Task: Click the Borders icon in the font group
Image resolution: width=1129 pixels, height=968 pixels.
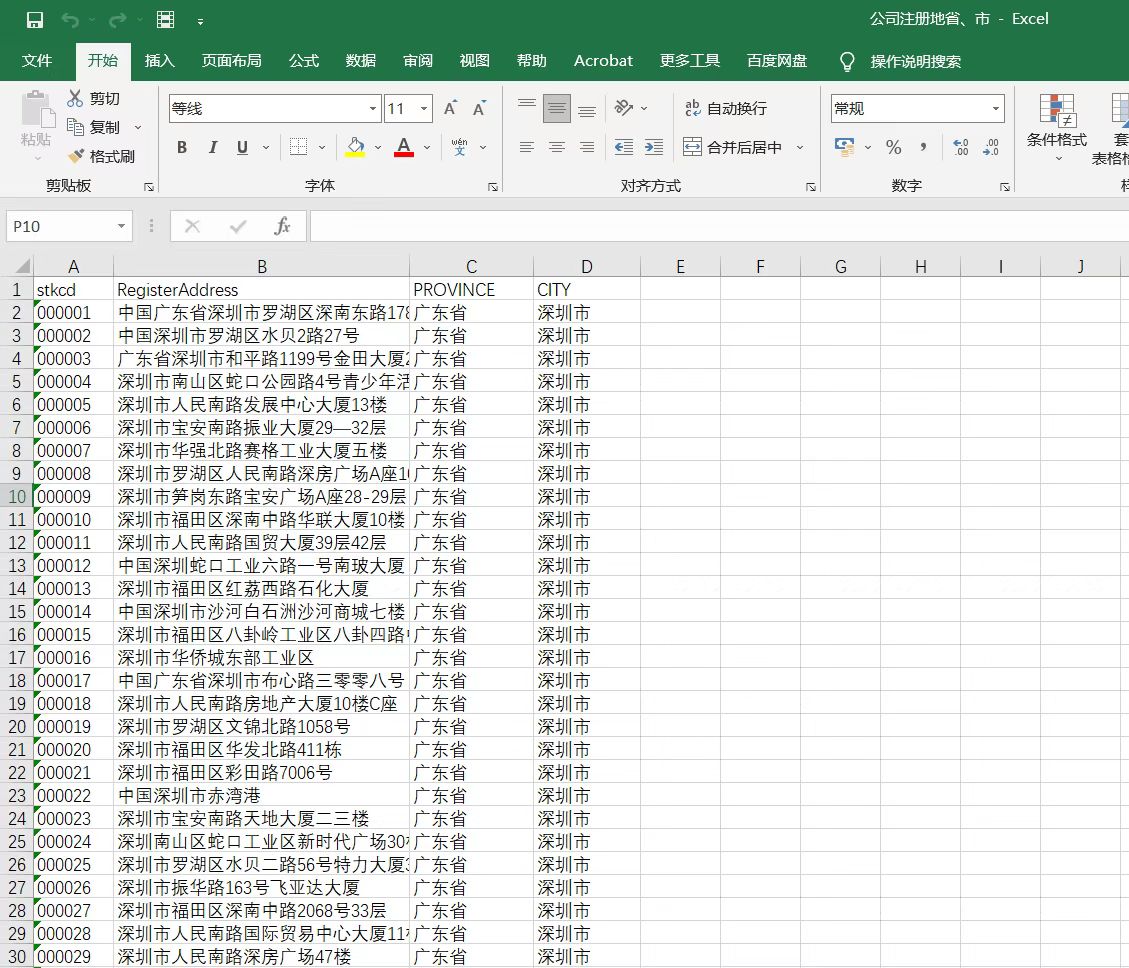Action: pyautogui.click(x=298, y=147)
